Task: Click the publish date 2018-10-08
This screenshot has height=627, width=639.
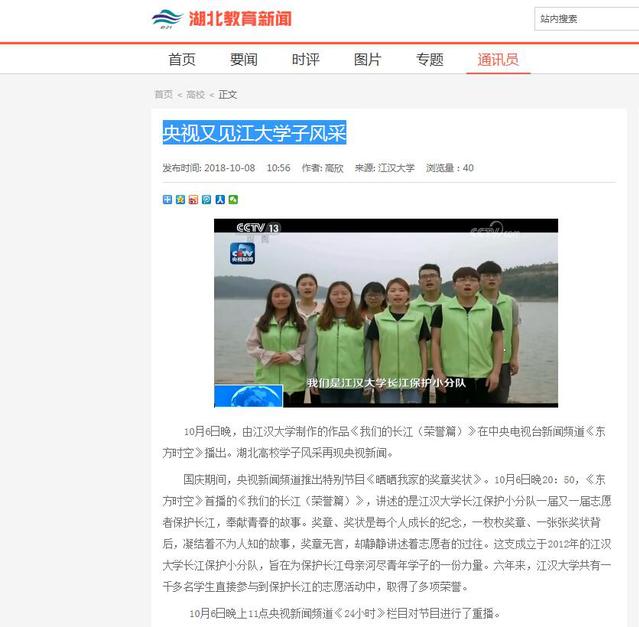Action: click(229, 168)
